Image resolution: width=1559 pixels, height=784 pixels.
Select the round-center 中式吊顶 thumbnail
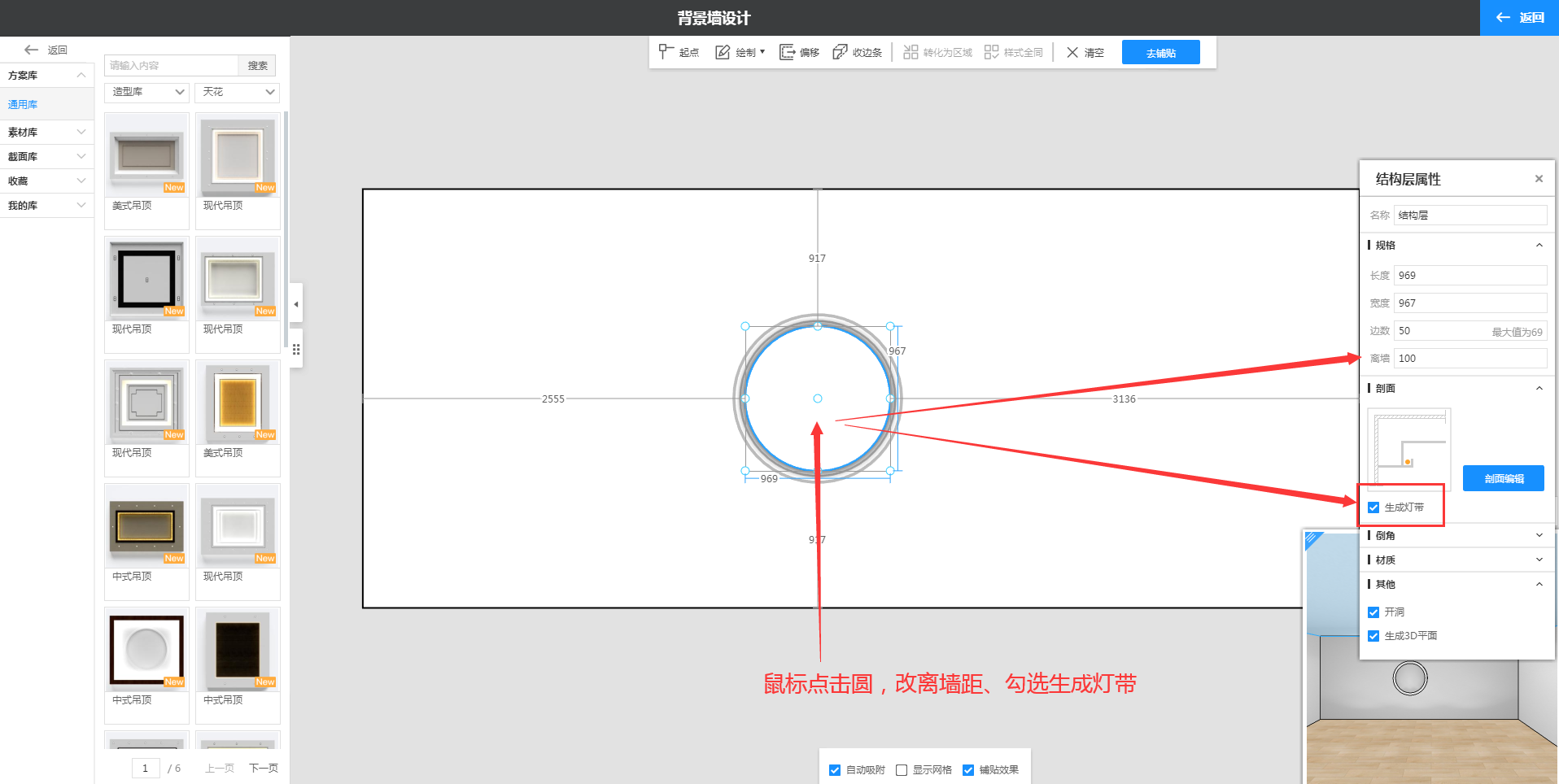146,649
